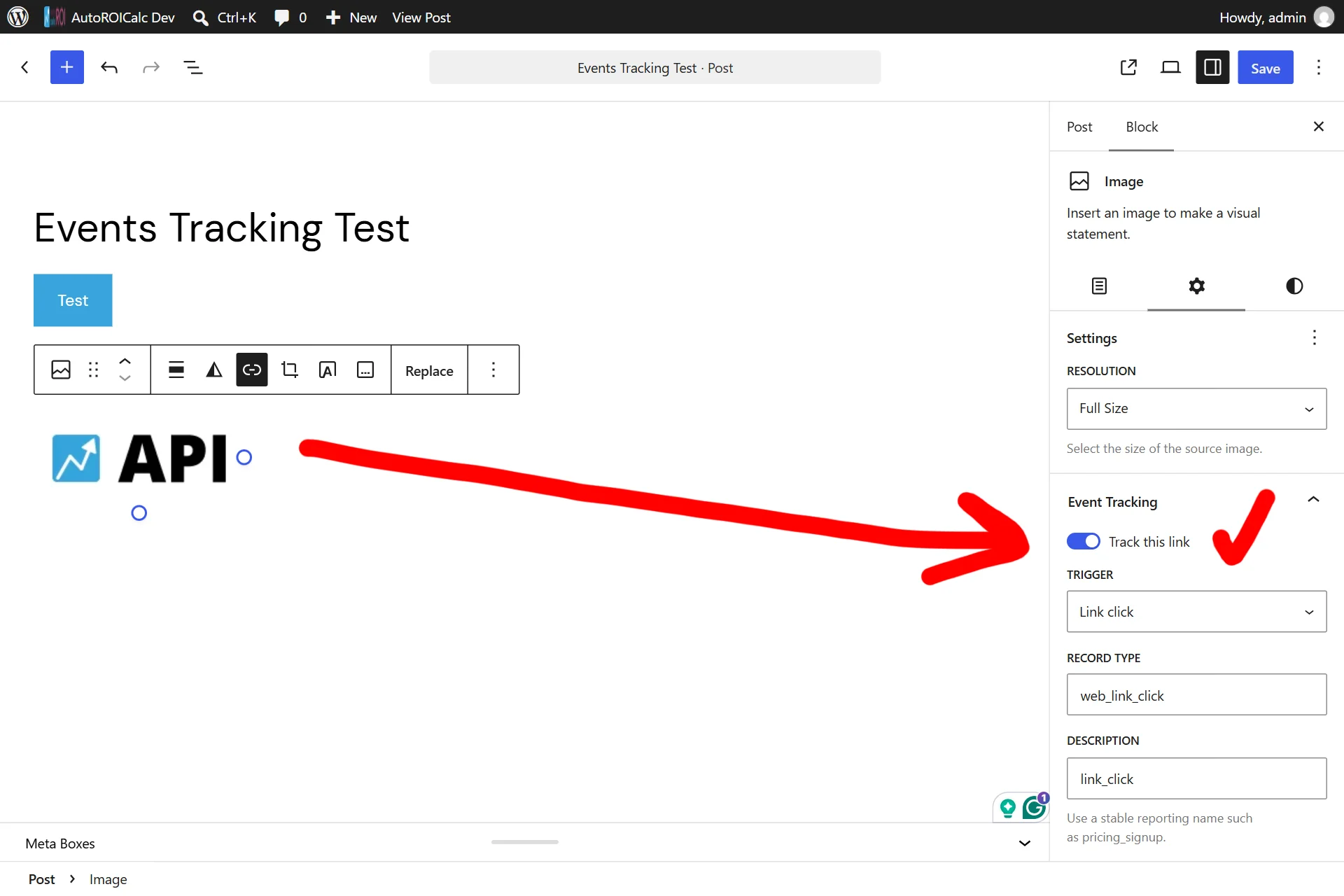
Task: Add text over the image
Action: pos(328,370)
